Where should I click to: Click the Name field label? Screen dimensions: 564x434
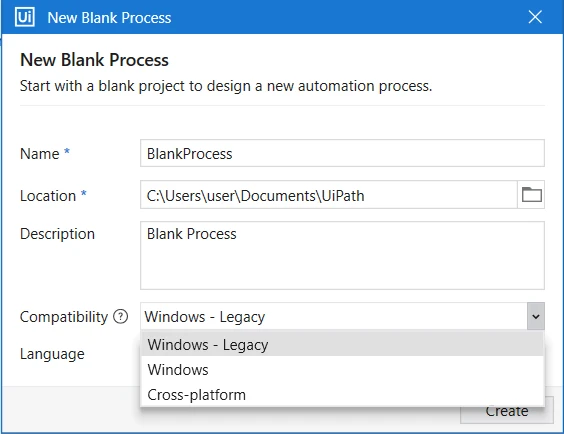[40, 154]
